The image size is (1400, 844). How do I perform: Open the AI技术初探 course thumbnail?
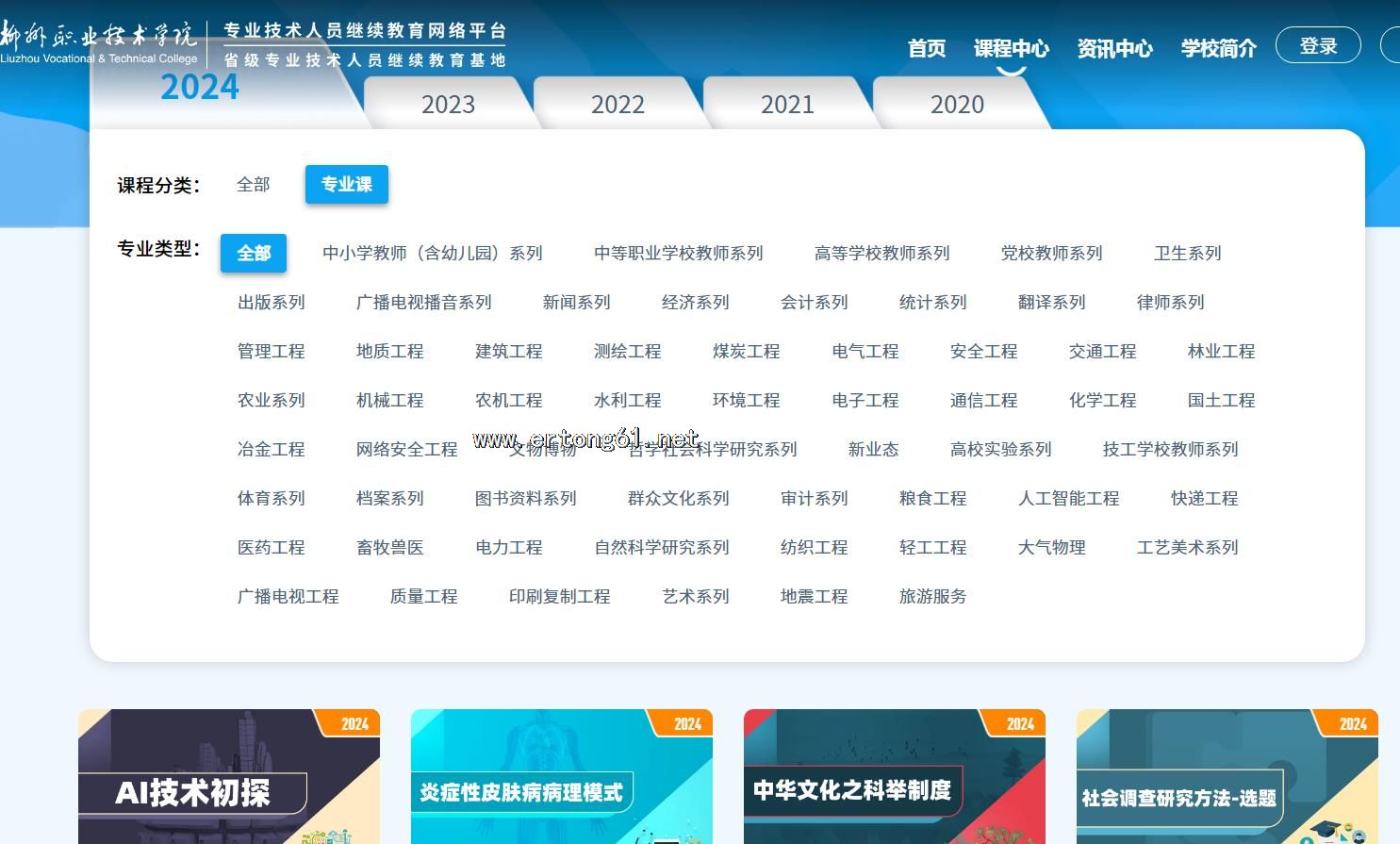click(x=229, y=777)
